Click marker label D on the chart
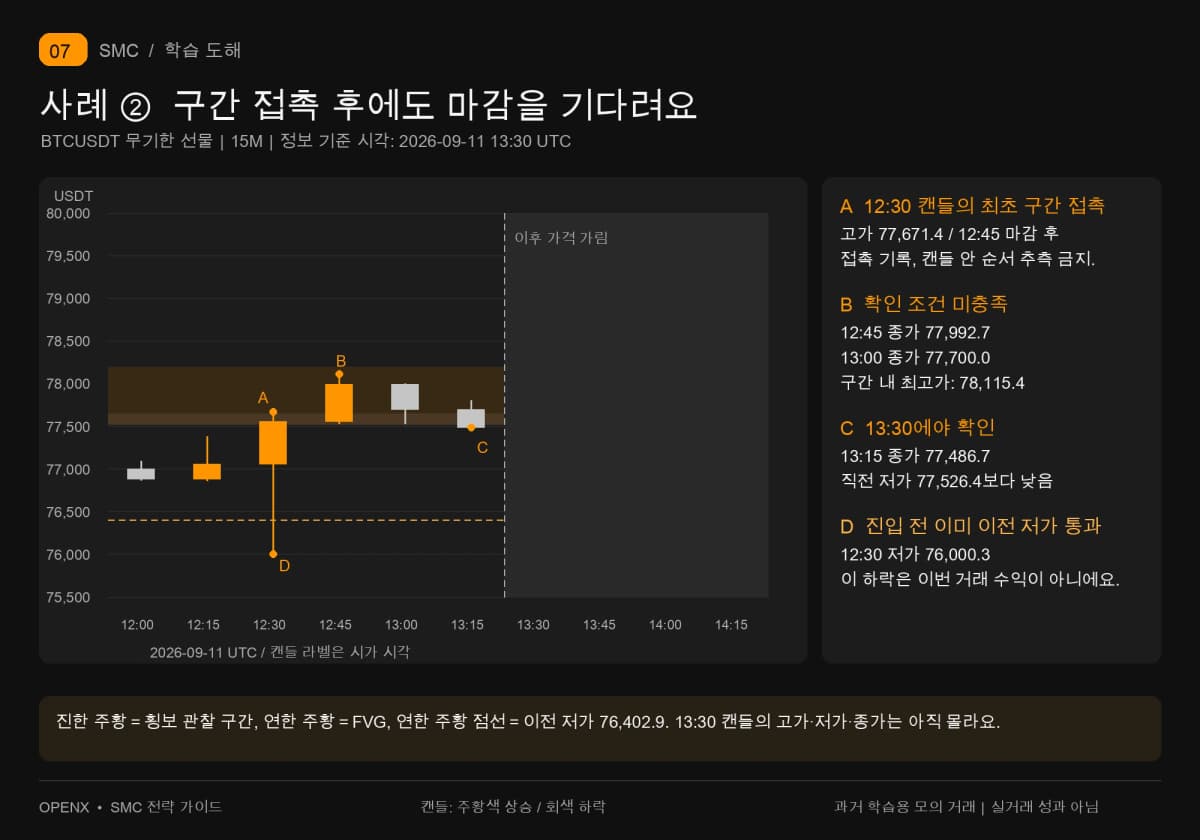 coord(284,566)
